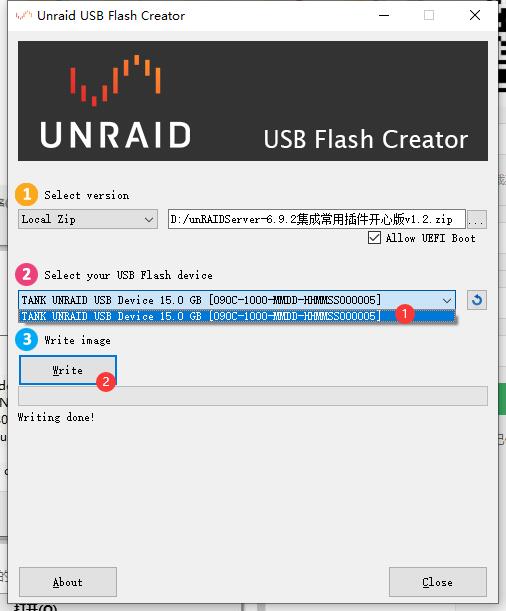Toggle the Allow UEFI Boot checkbox

click(374, 238)
